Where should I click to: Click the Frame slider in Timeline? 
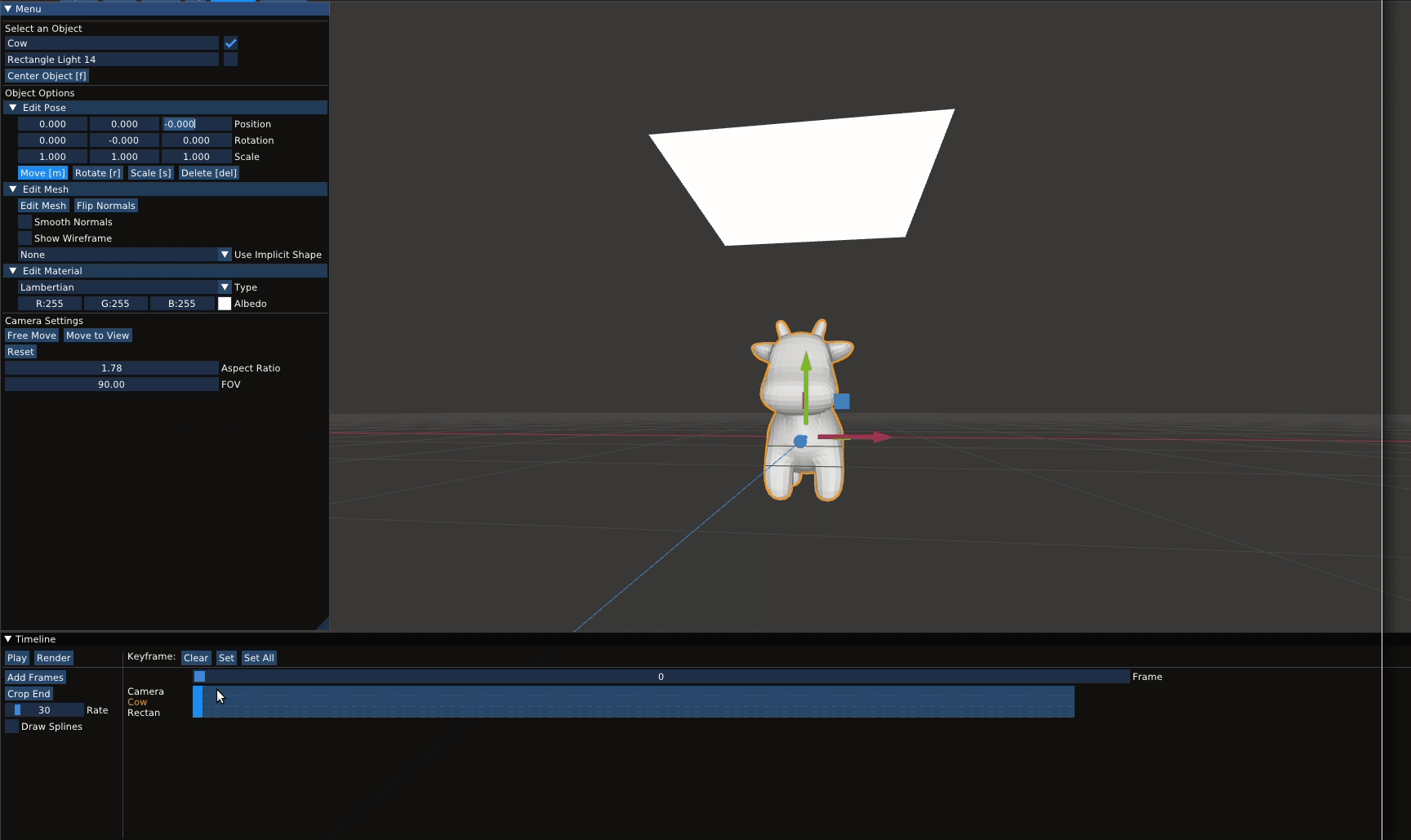tap(661, 677)
